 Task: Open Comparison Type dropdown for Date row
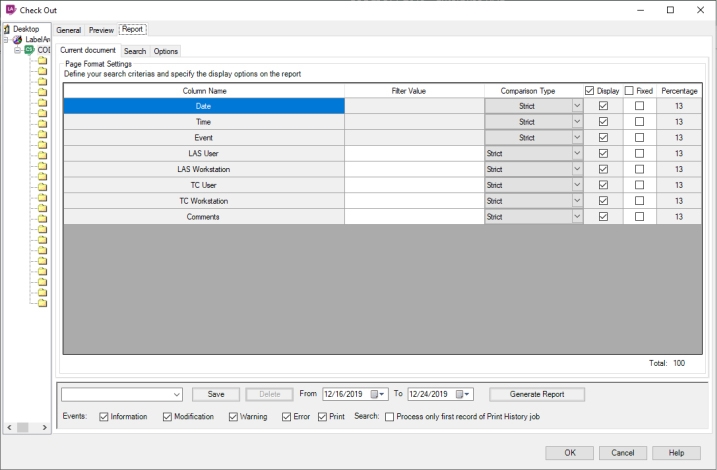tap(577, 106)
